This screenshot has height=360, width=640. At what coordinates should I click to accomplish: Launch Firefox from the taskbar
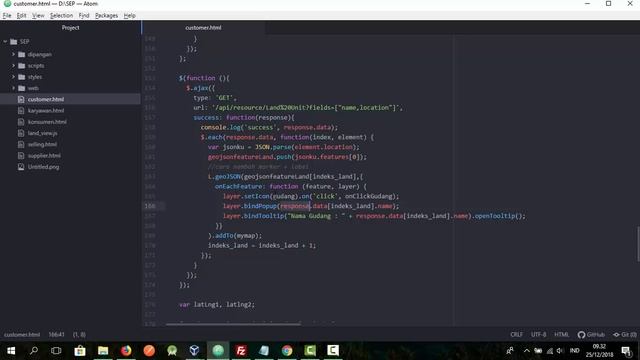(x=126, y=351)
